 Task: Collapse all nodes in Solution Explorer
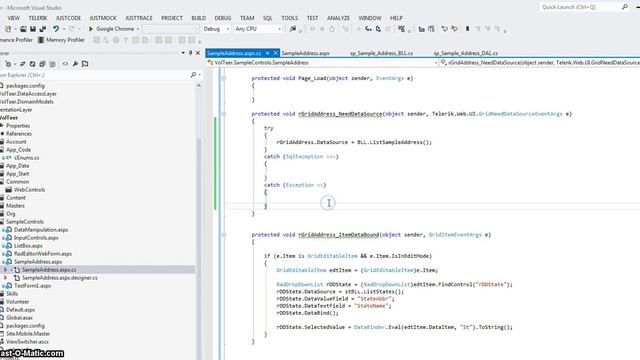(42, 64)
